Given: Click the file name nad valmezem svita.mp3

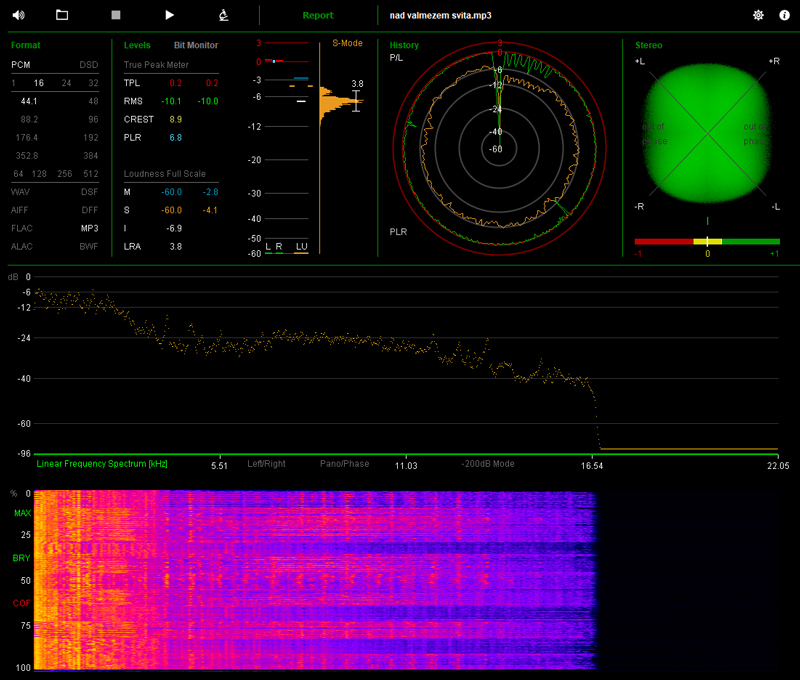Looking at the screenshot, I should pos(441,16).
